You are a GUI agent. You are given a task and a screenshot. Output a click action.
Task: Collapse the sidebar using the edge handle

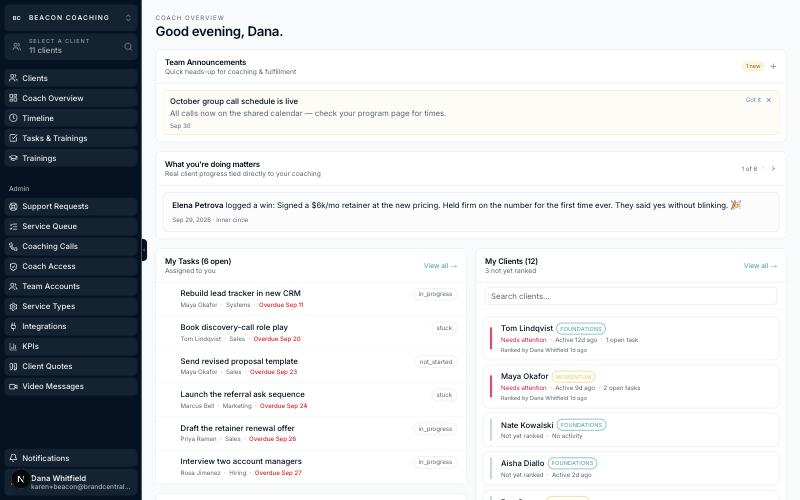[x=144, y=250]
